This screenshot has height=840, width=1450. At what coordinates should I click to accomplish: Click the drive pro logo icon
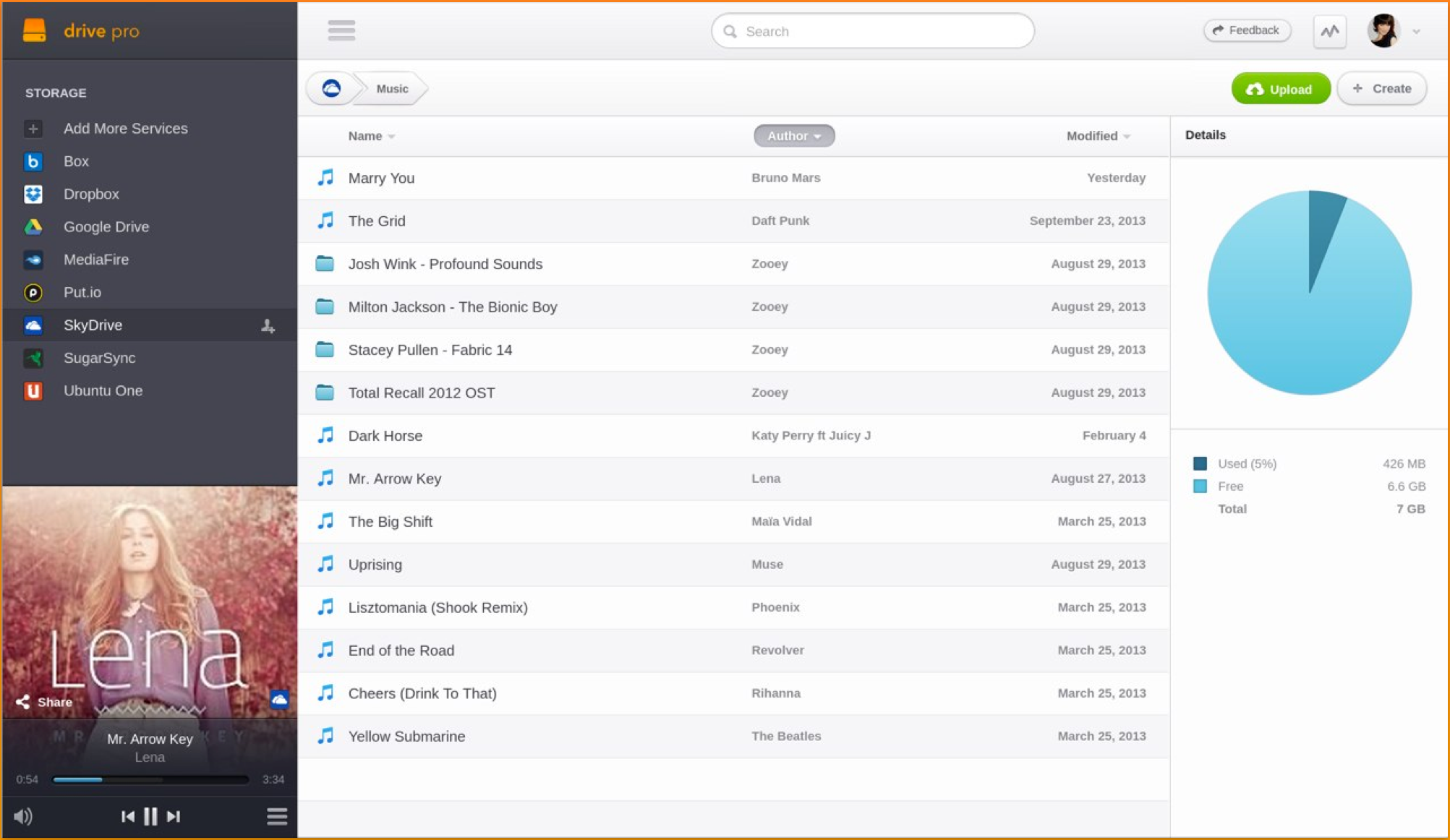pyautogui.click(x=34, y=30)
